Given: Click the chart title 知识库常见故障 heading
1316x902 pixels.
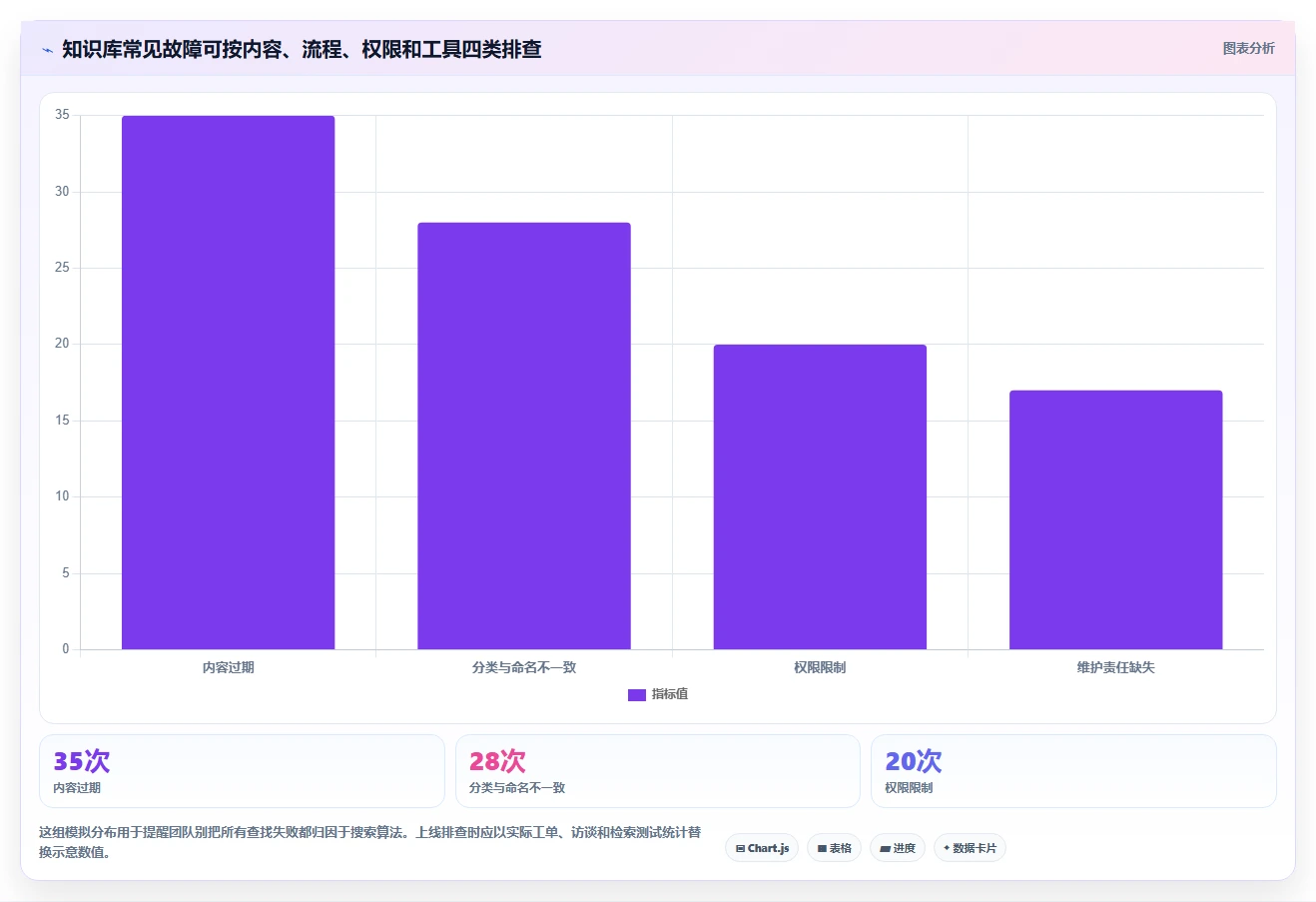Looking at the screenshot, I should tap(302, 49).
